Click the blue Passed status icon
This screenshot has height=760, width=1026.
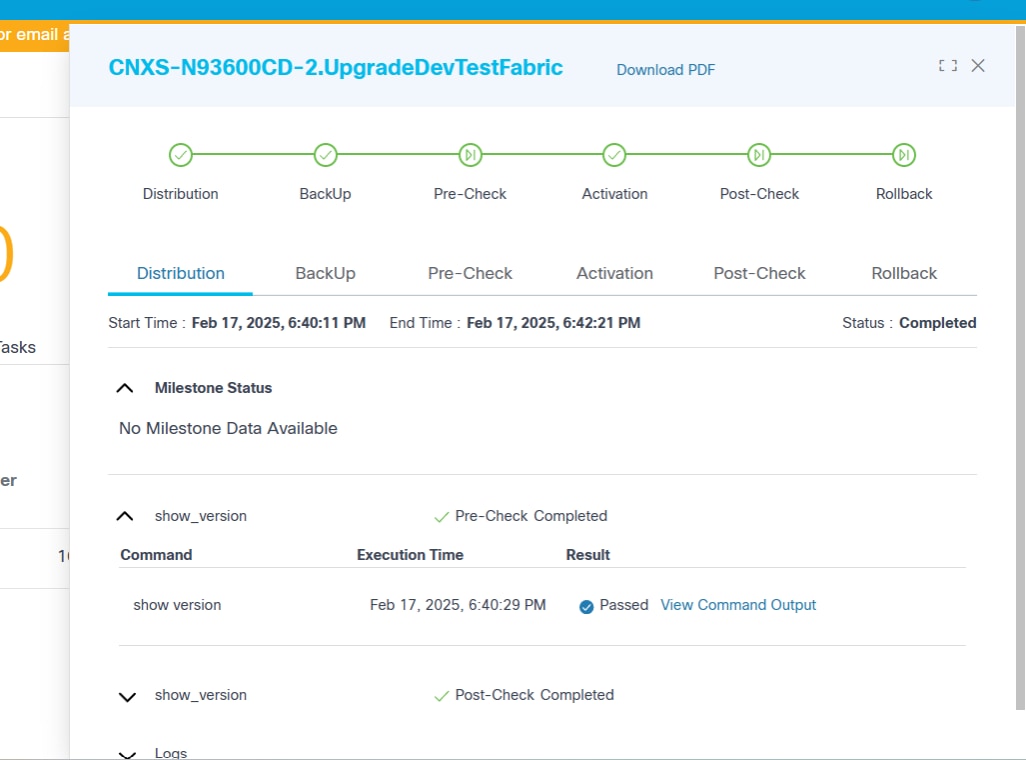click(587, 606)
